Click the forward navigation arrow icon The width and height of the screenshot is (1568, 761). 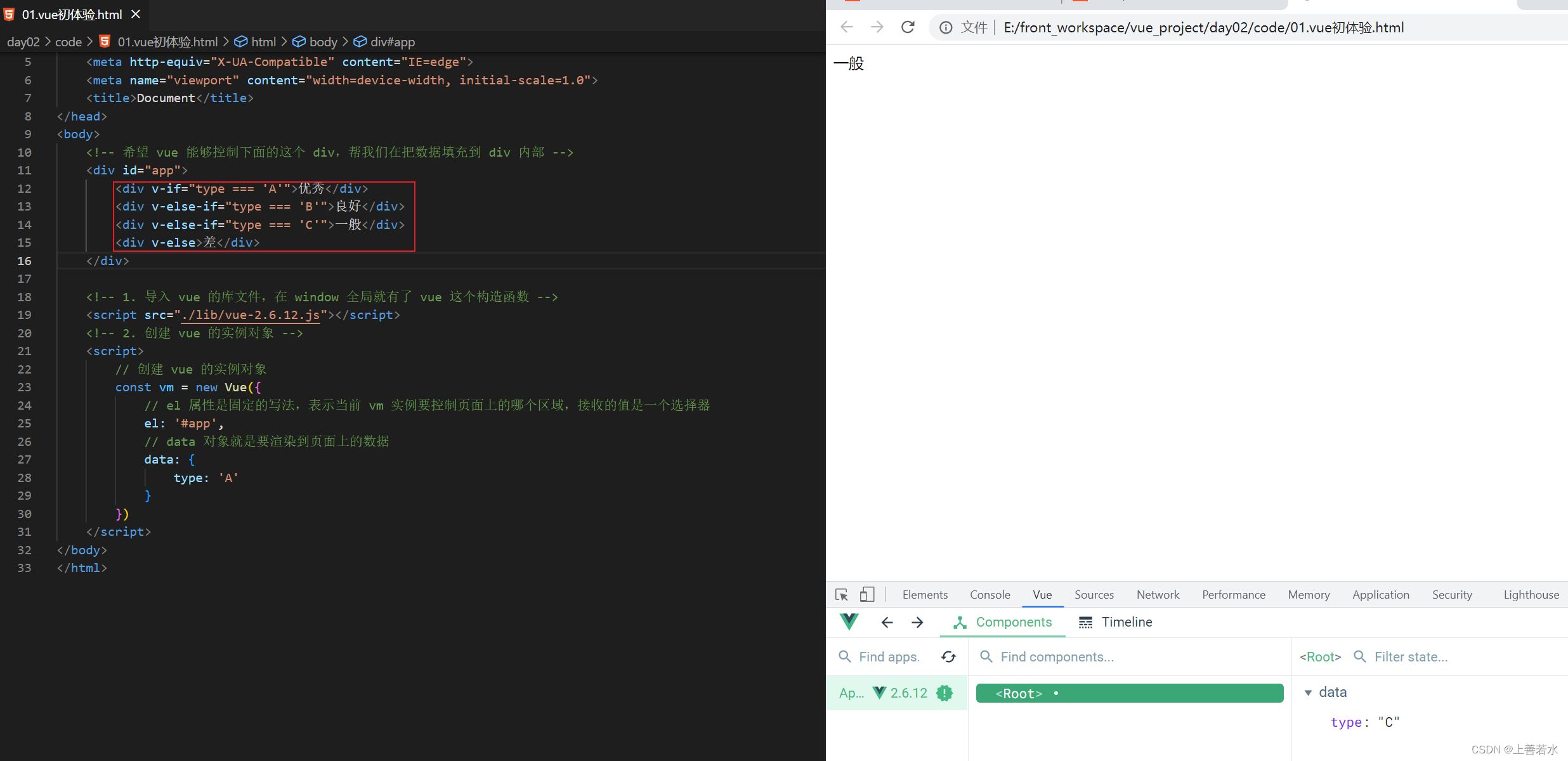tap(878, 27)
